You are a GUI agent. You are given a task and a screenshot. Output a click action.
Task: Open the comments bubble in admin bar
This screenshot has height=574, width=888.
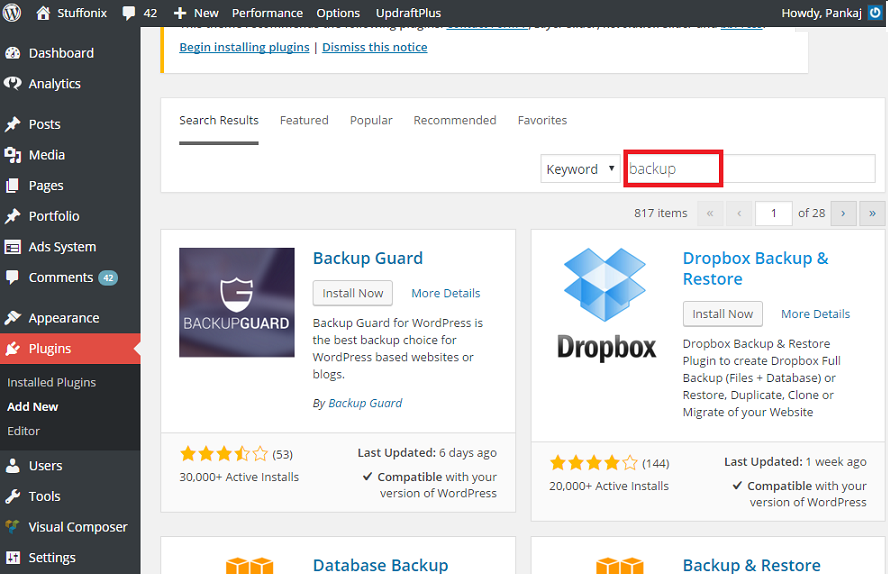click(129, 13)
